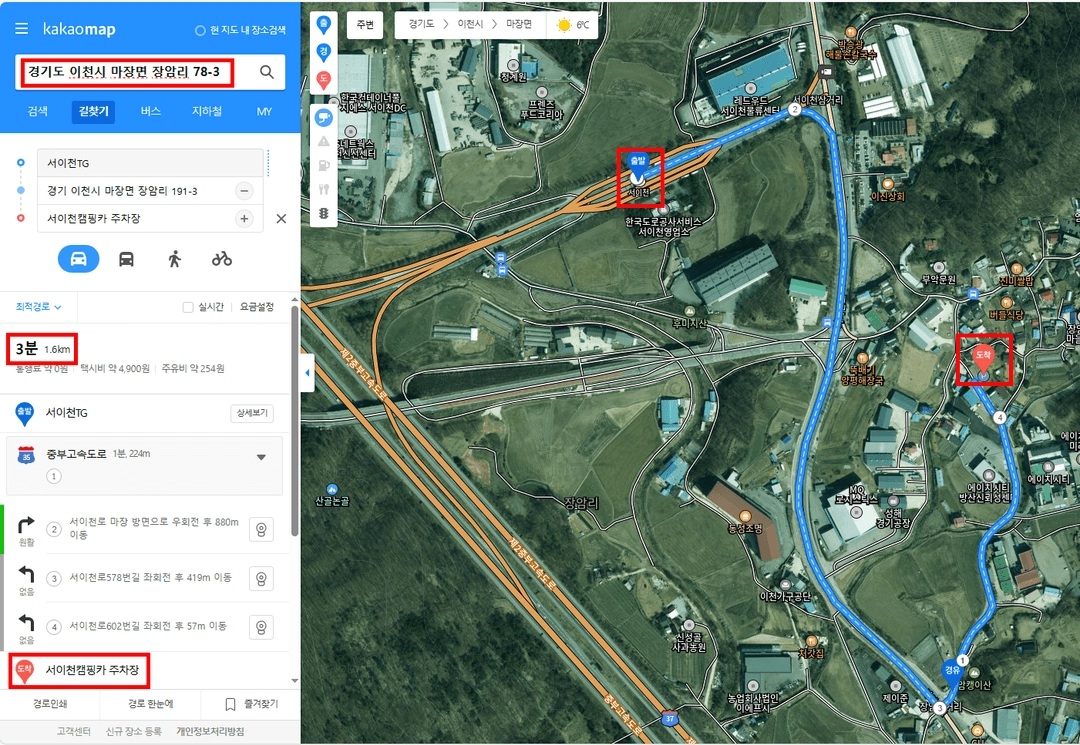The width and height of the screenshot is (1080, 745).
Task: Clear the route with the X button
Action: coord(281,218)
